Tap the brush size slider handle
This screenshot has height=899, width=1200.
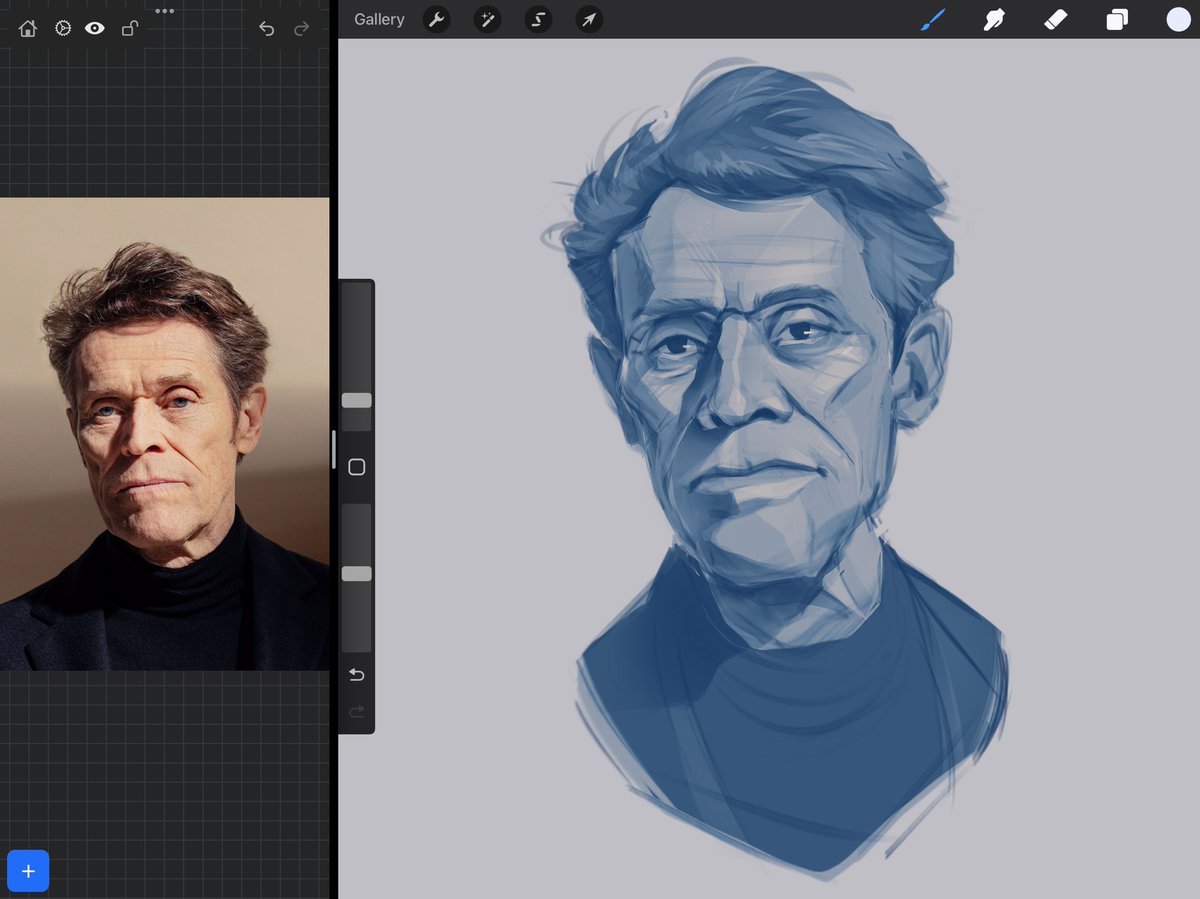coord(357,400)
